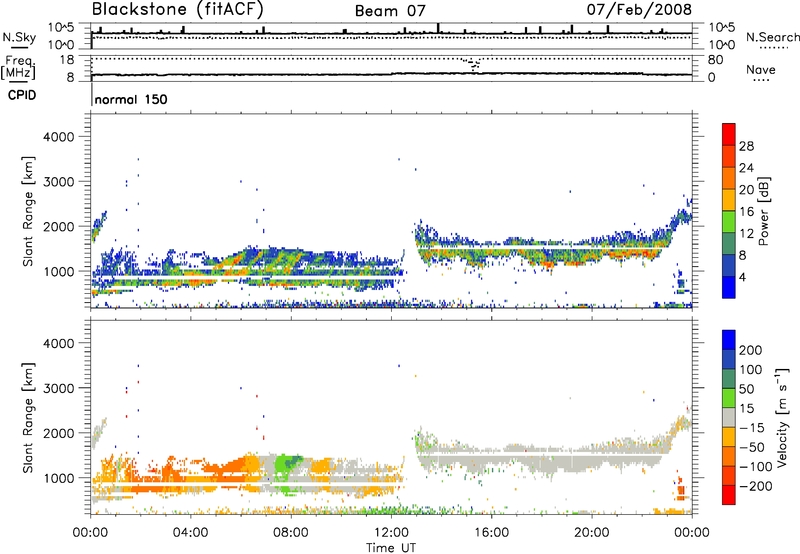The image size is (800, 554).
Task: Click the "80" Nave scale tick value
Action: click(x=715, y=60)
